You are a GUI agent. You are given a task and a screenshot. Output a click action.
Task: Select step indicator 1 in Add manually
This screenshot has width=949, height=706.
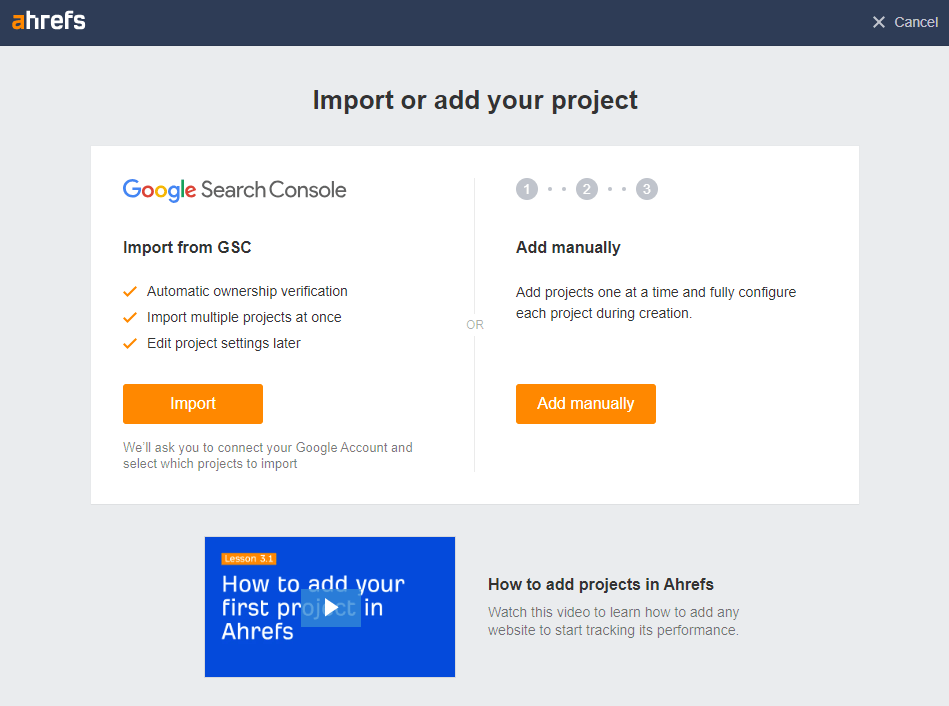pyautogui.click(x=527, y=189)
